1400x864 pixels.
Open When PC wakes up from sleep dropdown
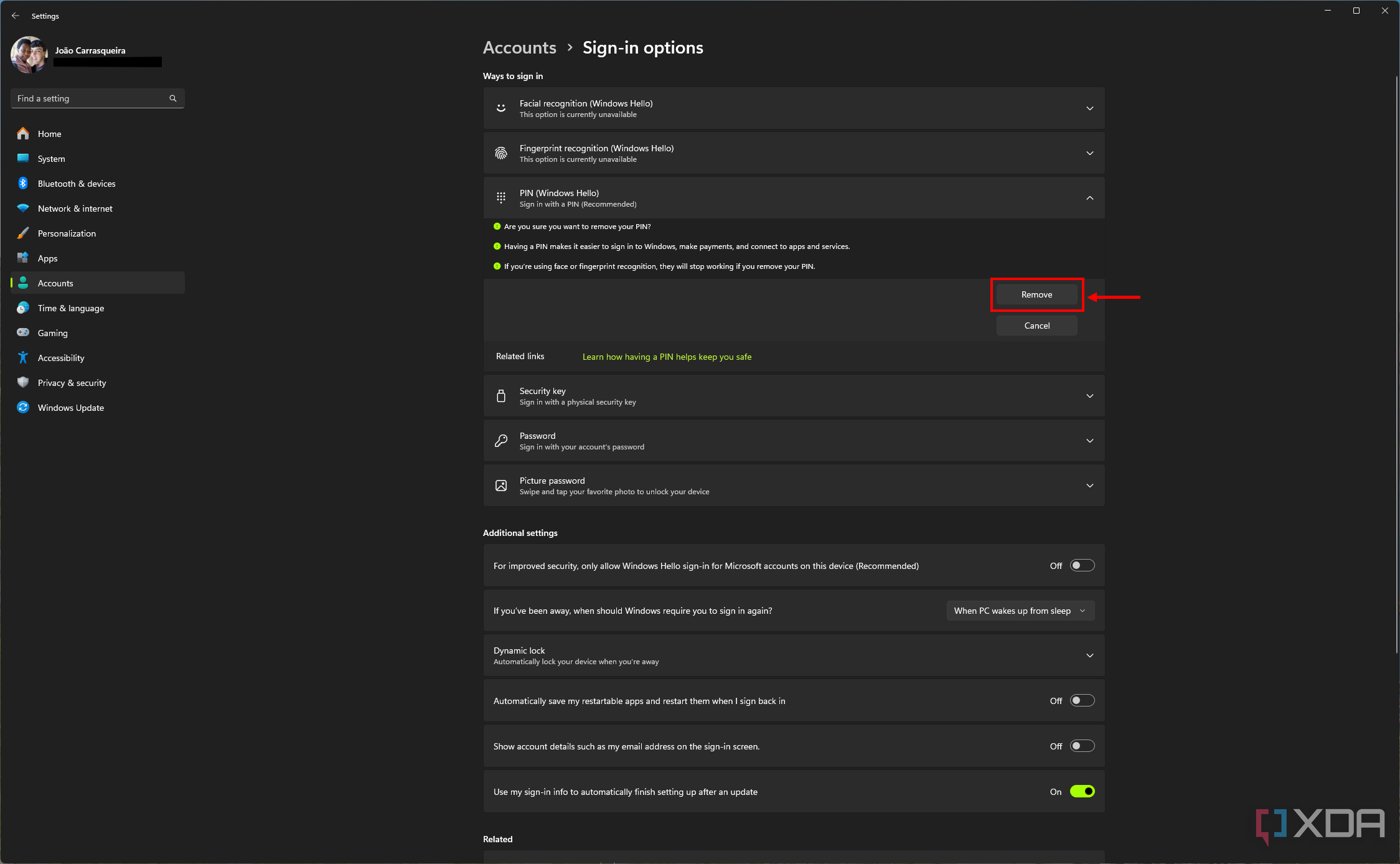[1020, 611]
